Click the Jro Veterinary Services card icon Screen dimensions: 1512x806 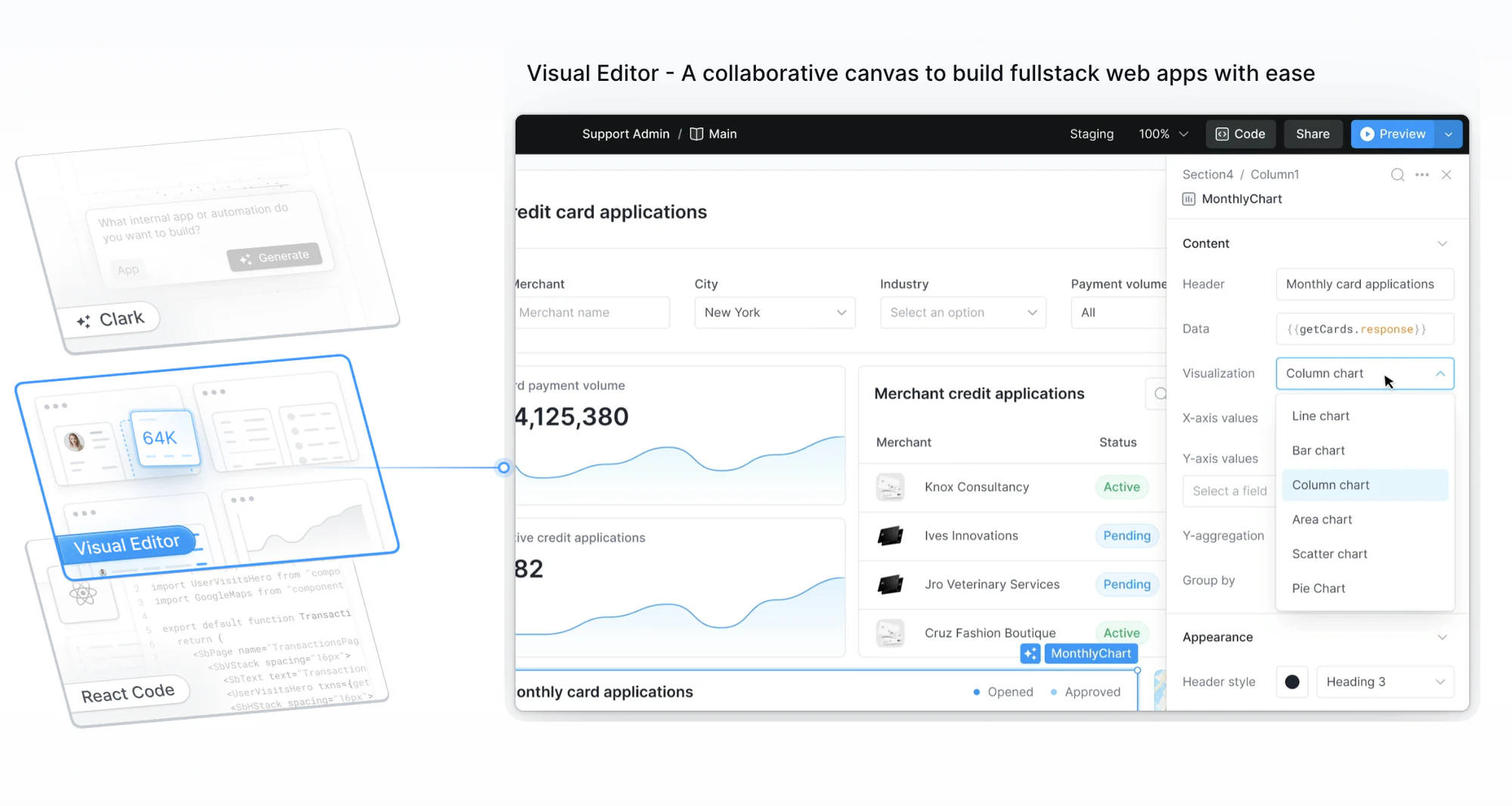pos(890,584)
